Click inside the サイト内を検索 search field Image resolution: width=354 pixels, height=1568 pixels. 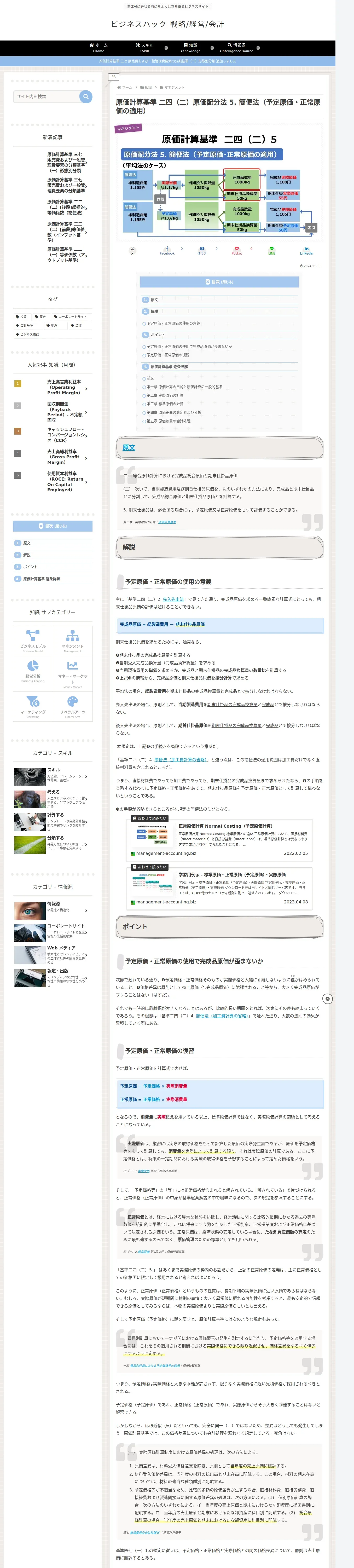pyautogui.click(x=46, y=96)
